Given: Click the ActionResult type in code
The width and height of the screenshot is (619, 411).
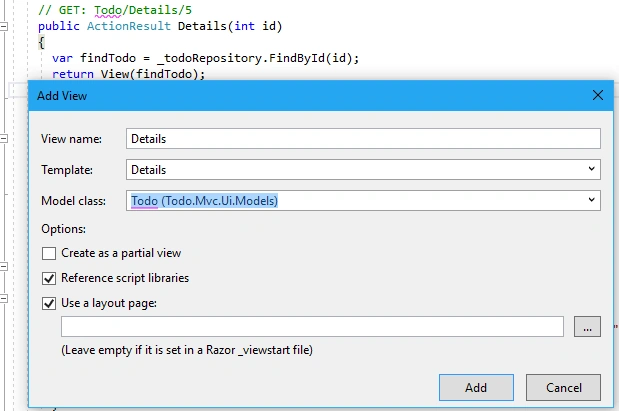Looking at the screenshot, I should [x=129, y=26].
